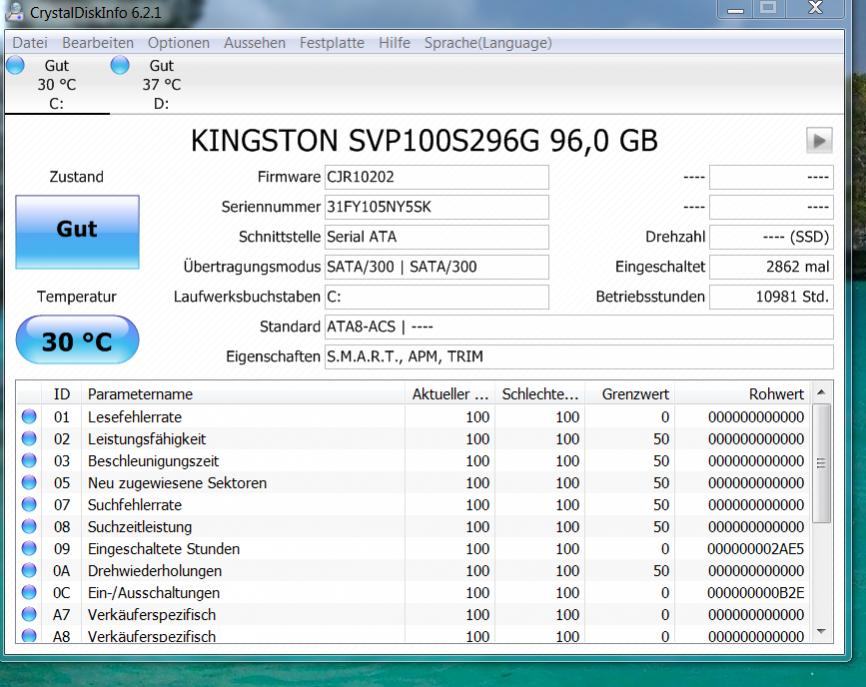Screen dimensions: 866x687
Task: Select the Leistungsfähigkeit parameter name
Action: tap(147, 439)
